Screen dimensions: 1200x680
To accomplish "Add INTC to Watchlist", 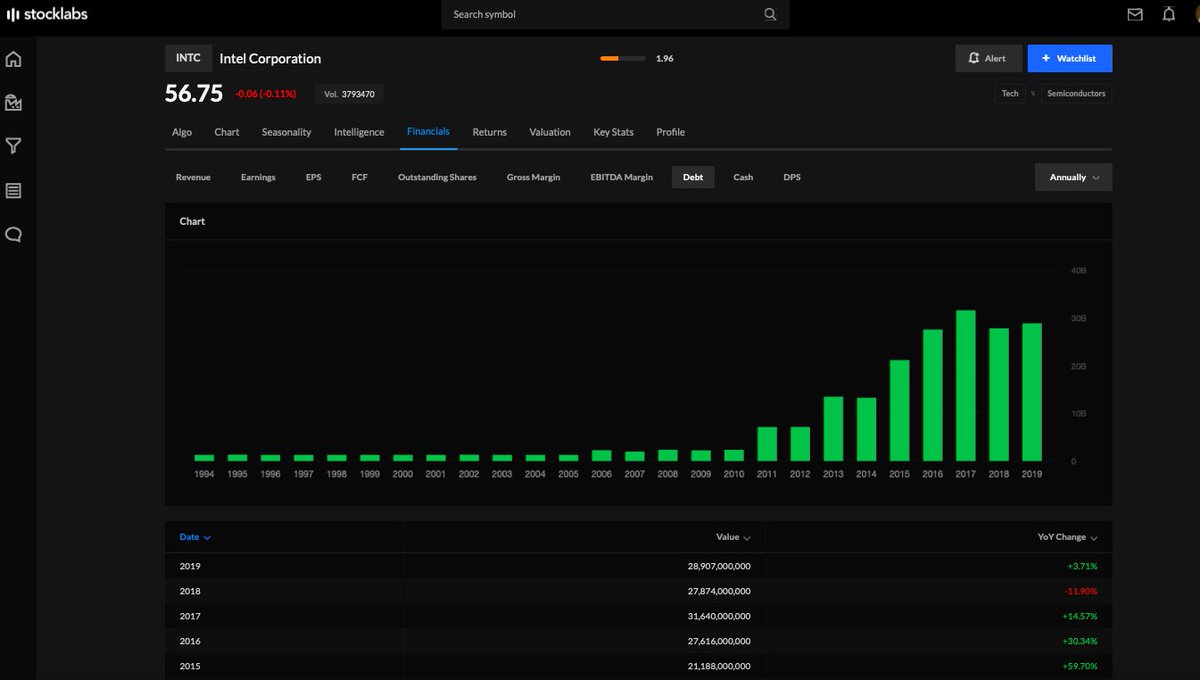I will 1069,58.
